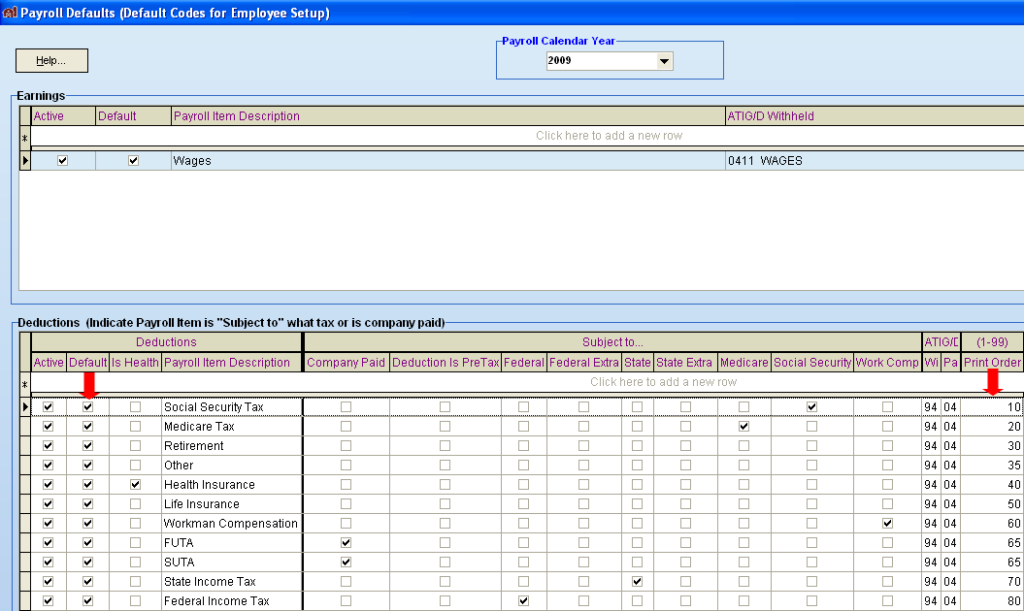The width and height of the screenshot is (1024, 611).
Task: Uncheck Active for the Retirement deduction
Action: (x=47, y=445)
